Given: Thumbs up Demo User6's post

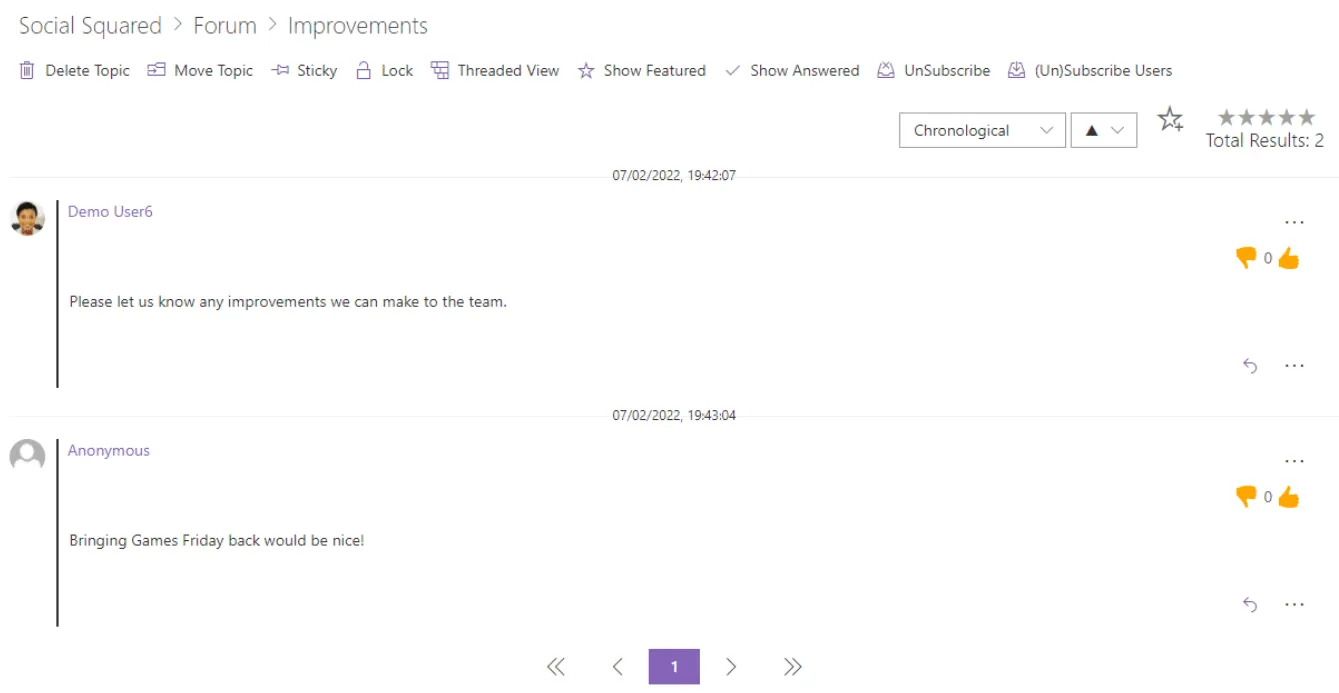Looking at the screenshot, I should point(1288,258).
